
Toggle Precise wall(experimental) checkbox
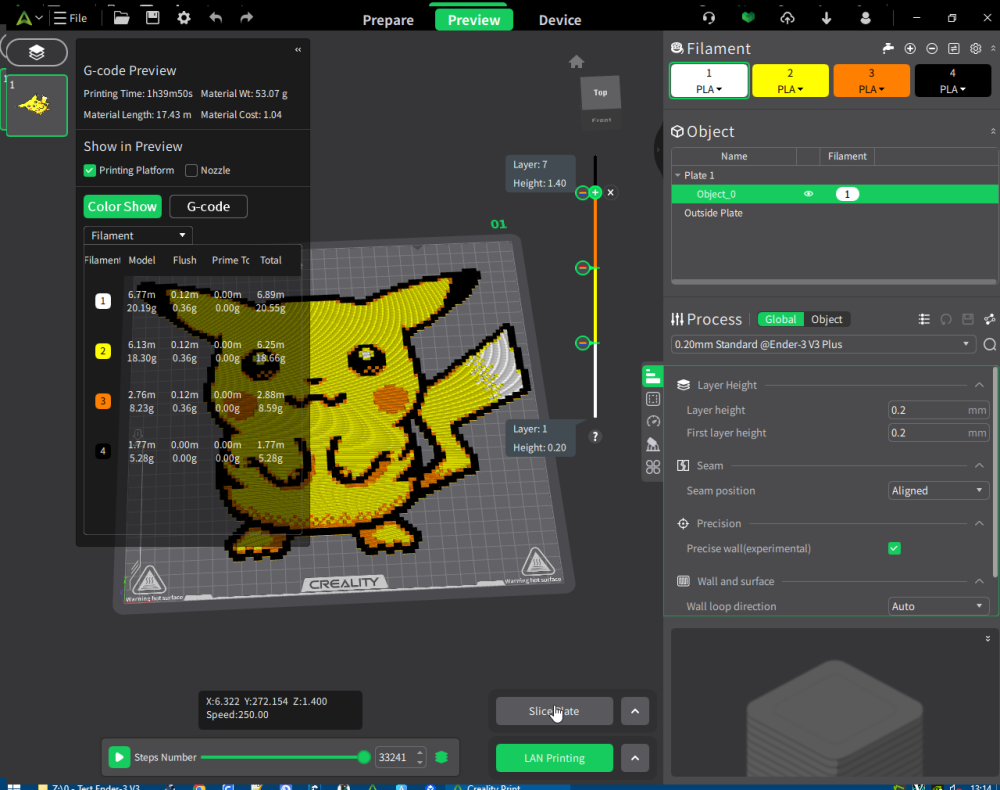pos(894,548)
